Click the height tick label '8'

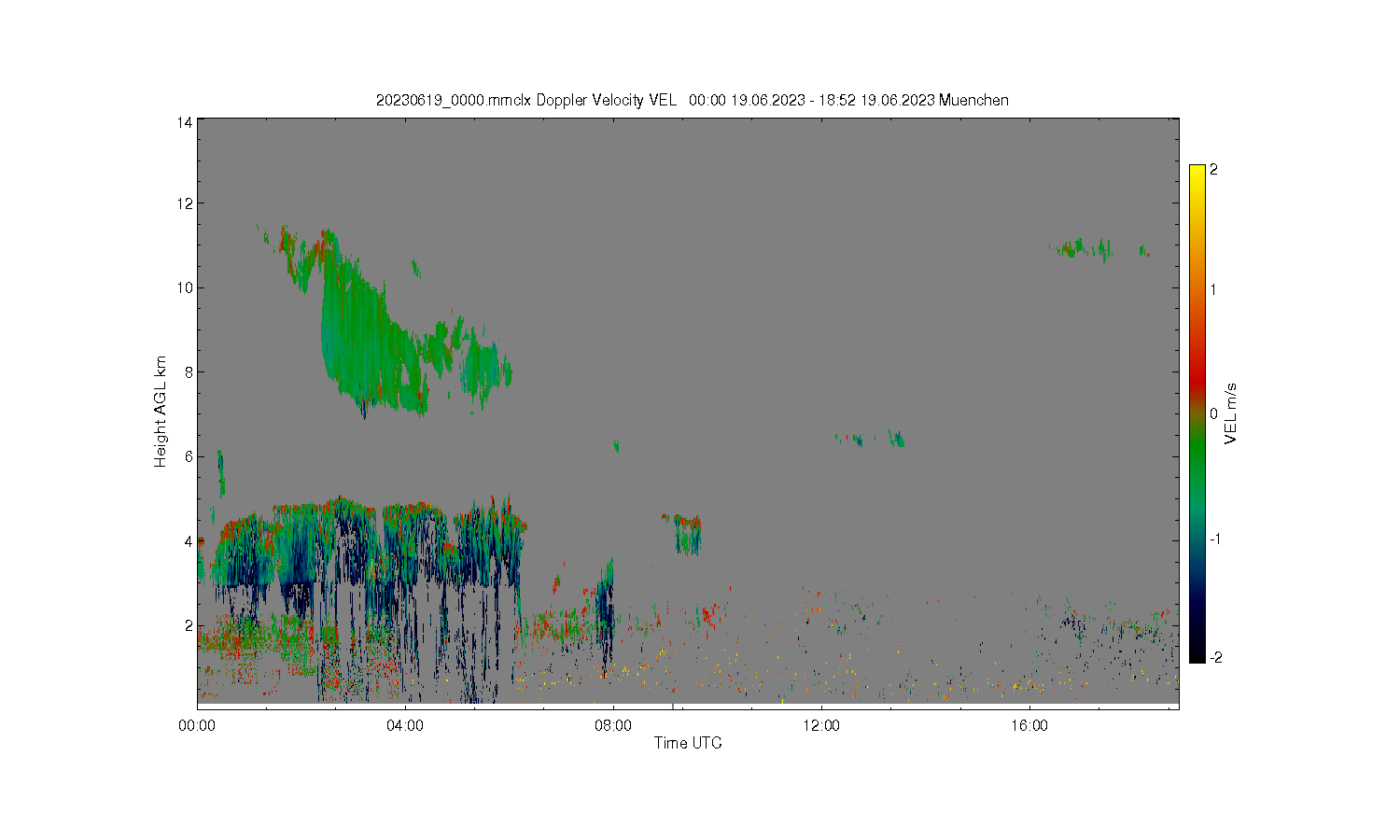click(x=189, y=372)
